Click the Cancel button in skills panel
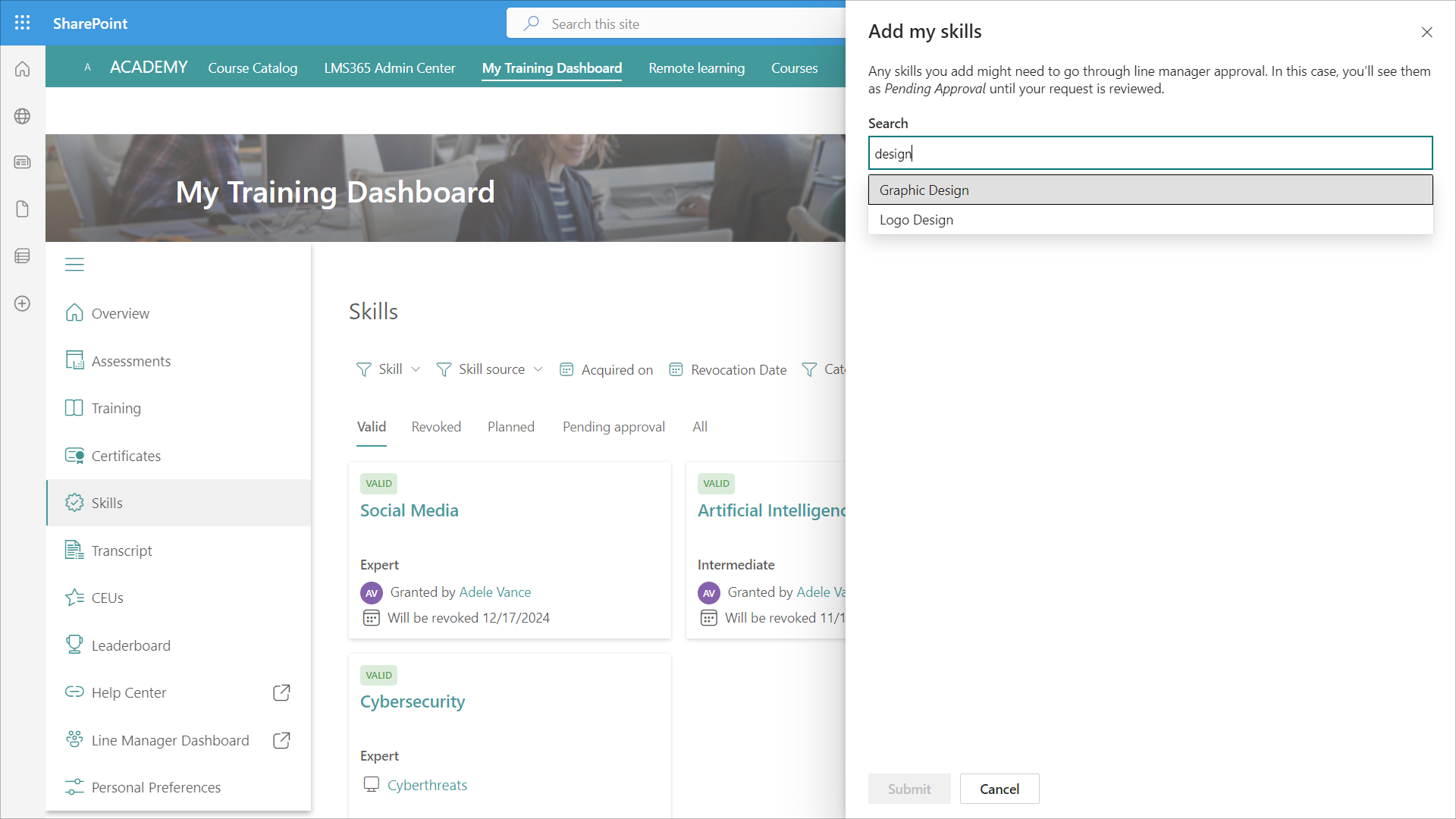 click(999, 789)
